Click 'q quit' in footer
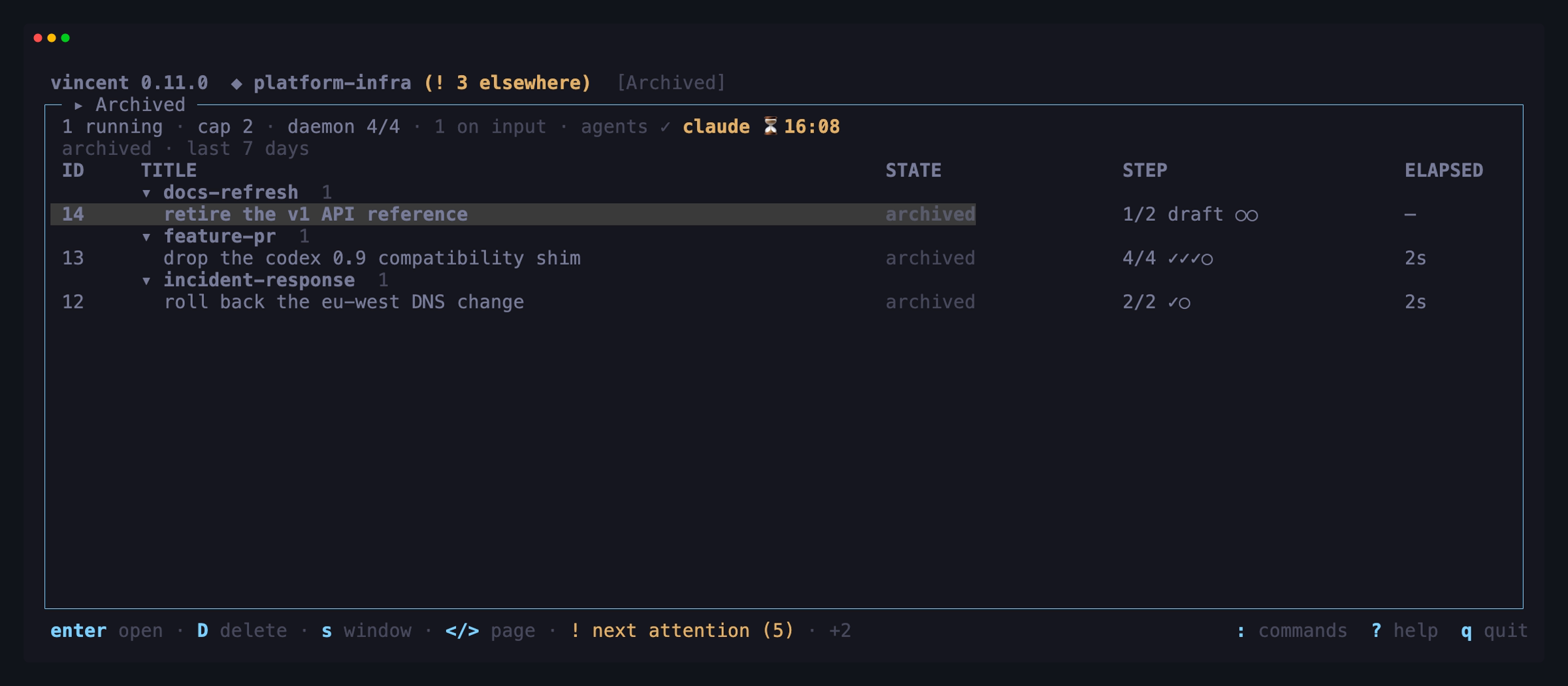Screen dimensions: 1568x686 1494,630
